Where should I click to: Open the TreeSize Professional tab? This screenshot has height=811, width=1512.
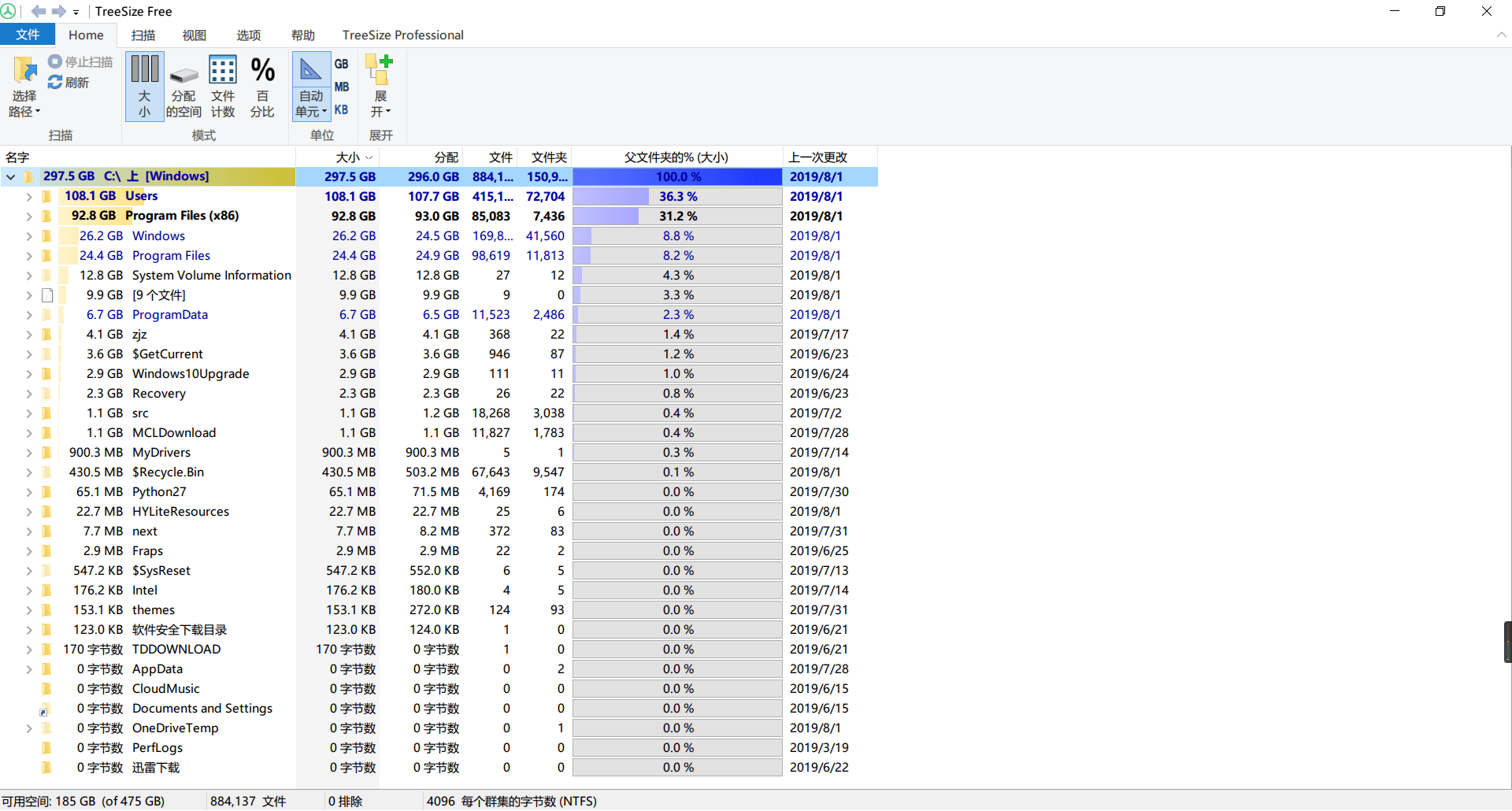click(x=402, y=35)
